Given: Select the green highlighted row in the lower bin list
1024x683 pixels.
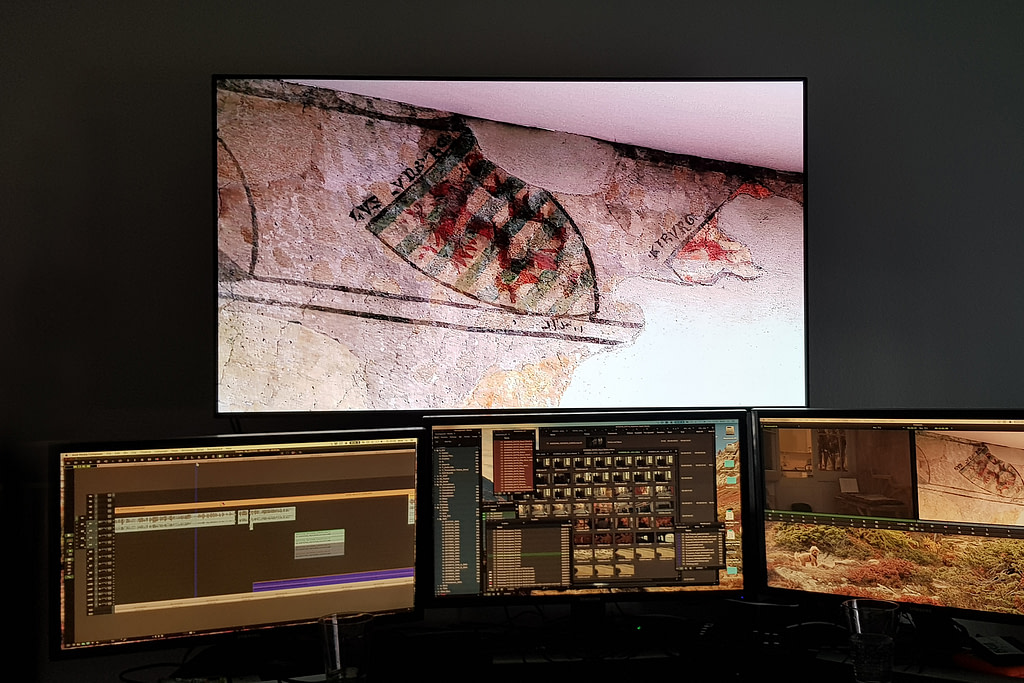Looking at the screenshot, I should pos(525,553).
